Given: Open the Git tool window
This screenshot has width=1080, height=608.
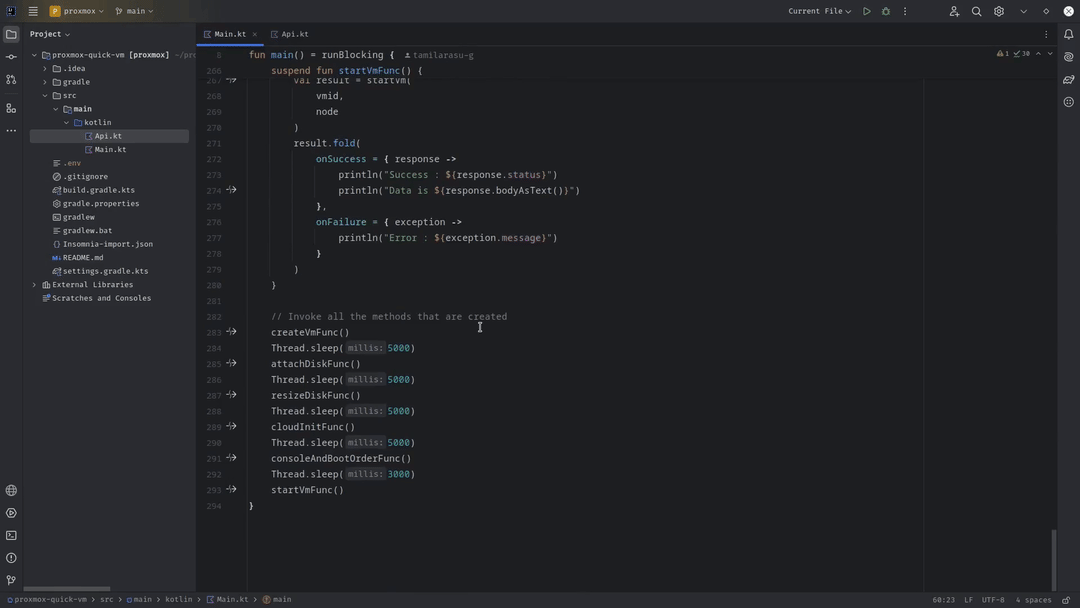Looking at the screenshot, I should click(x=11, y=580).
